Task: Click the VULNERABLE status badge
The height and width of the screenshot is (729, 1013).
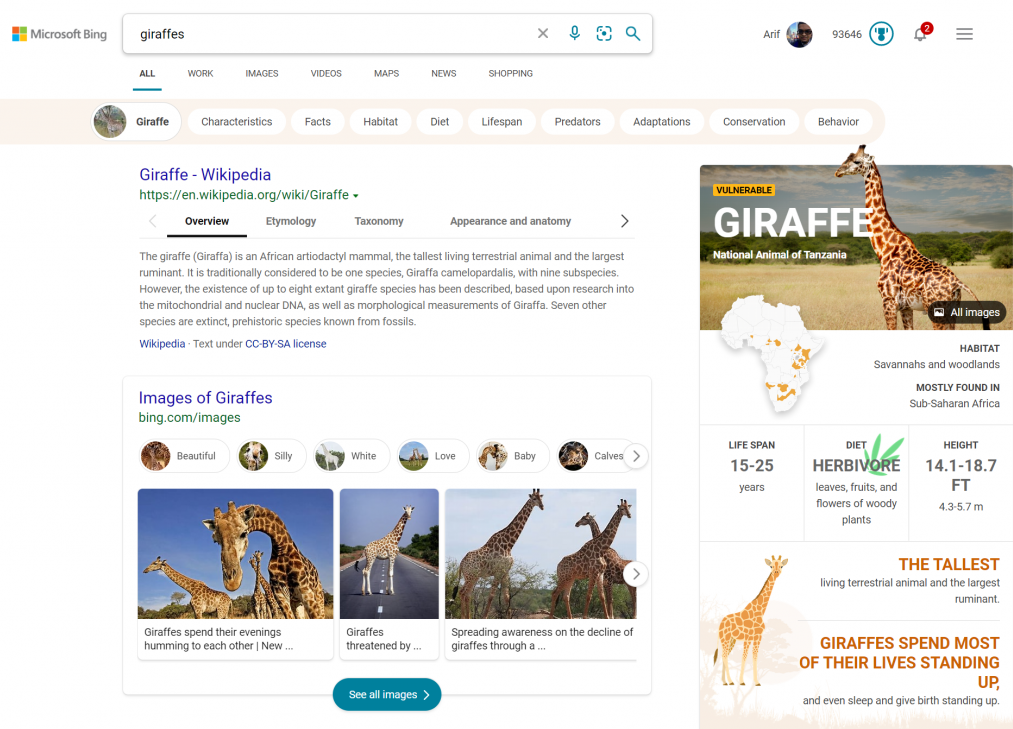Action: point(744,190)
